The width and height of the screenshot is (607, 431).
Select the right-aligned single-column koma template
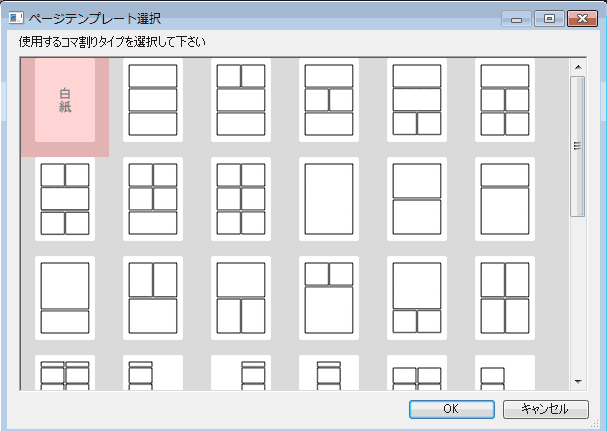(241, 373)
